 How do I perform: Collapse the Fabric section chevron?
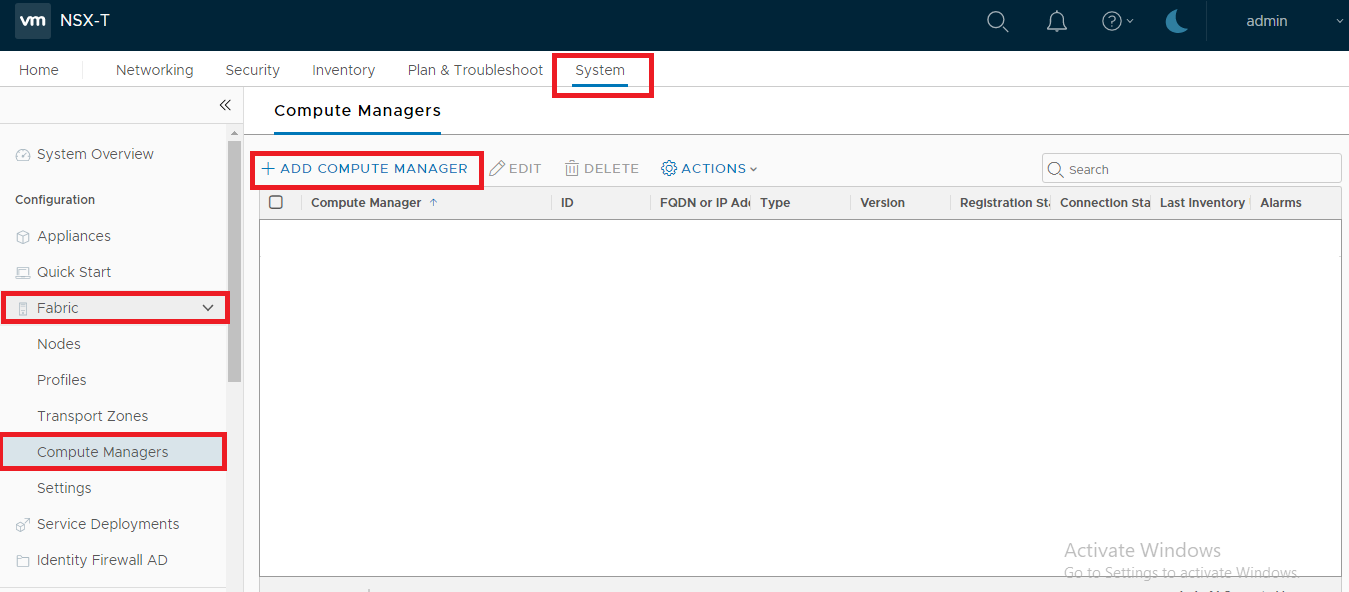tap(208, 308)
